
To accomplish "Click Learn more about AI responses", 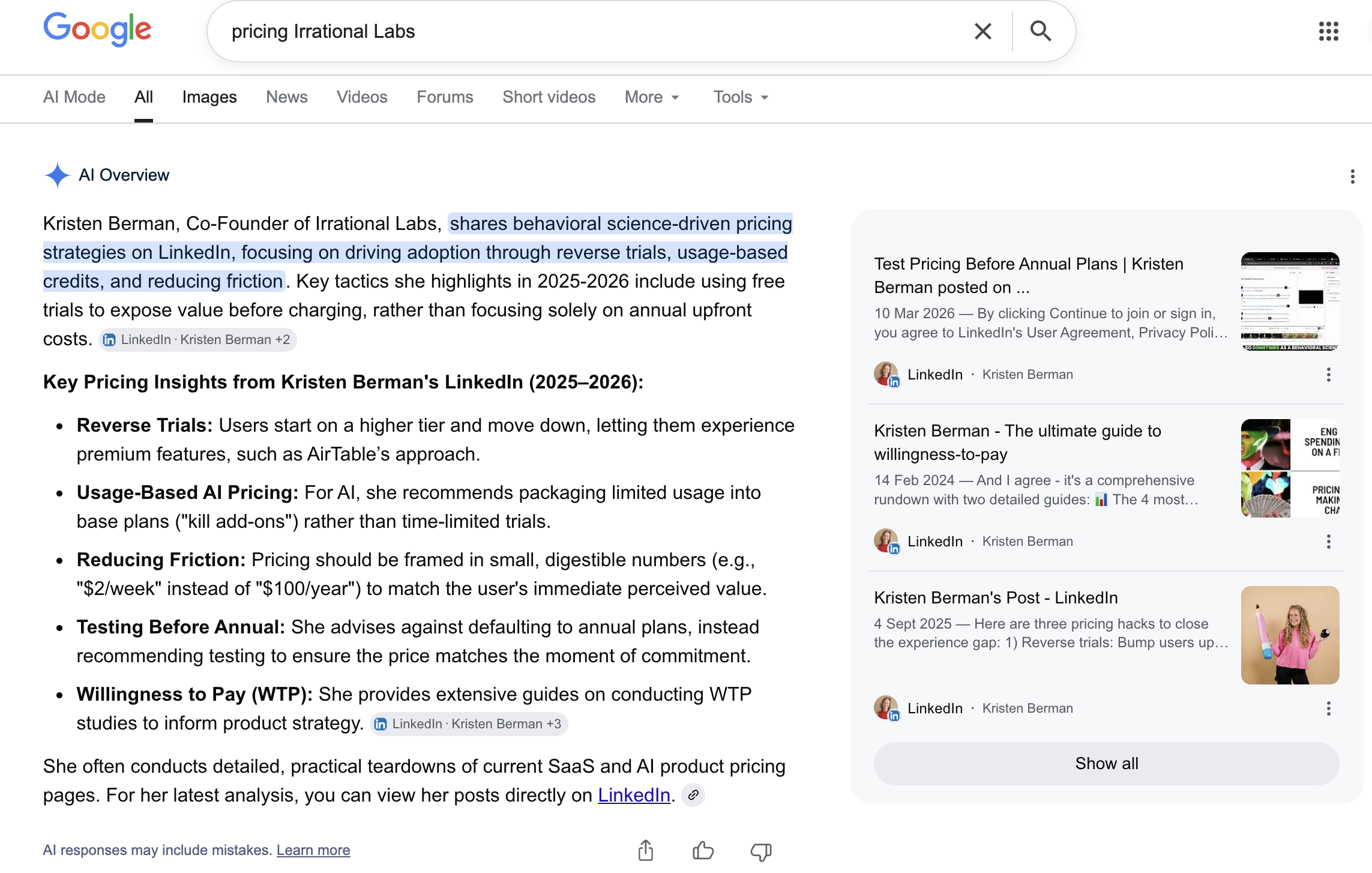I will 313,850.
